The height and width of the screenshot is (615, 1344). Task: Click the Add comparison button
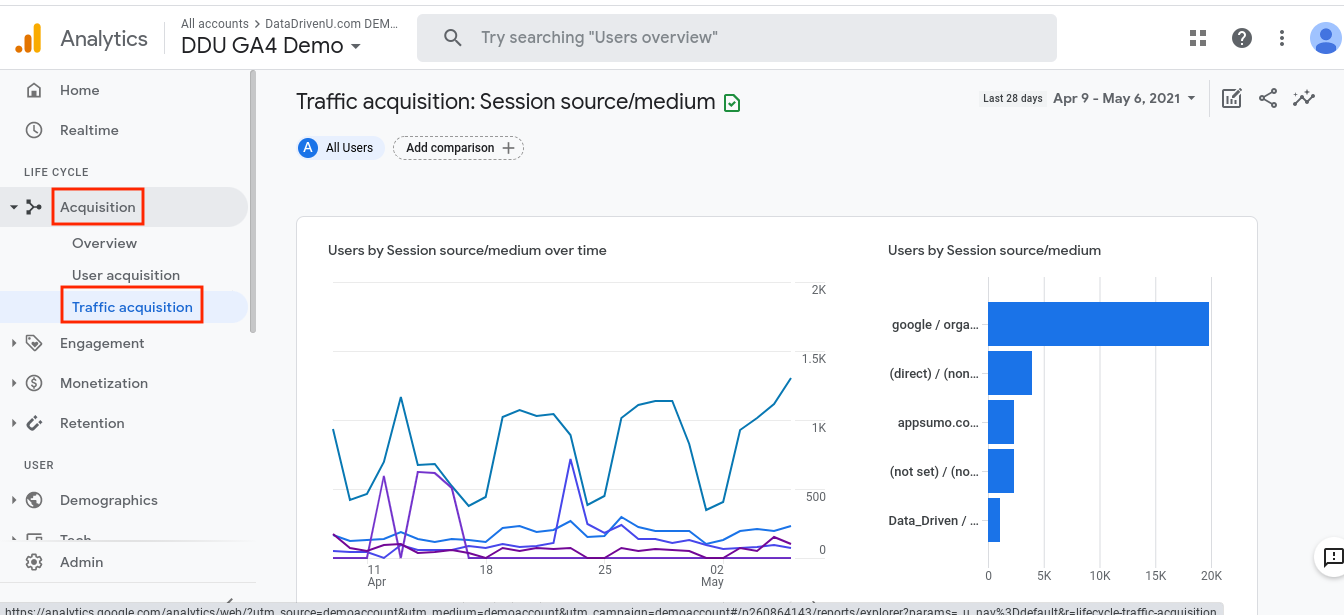(458, 147)
